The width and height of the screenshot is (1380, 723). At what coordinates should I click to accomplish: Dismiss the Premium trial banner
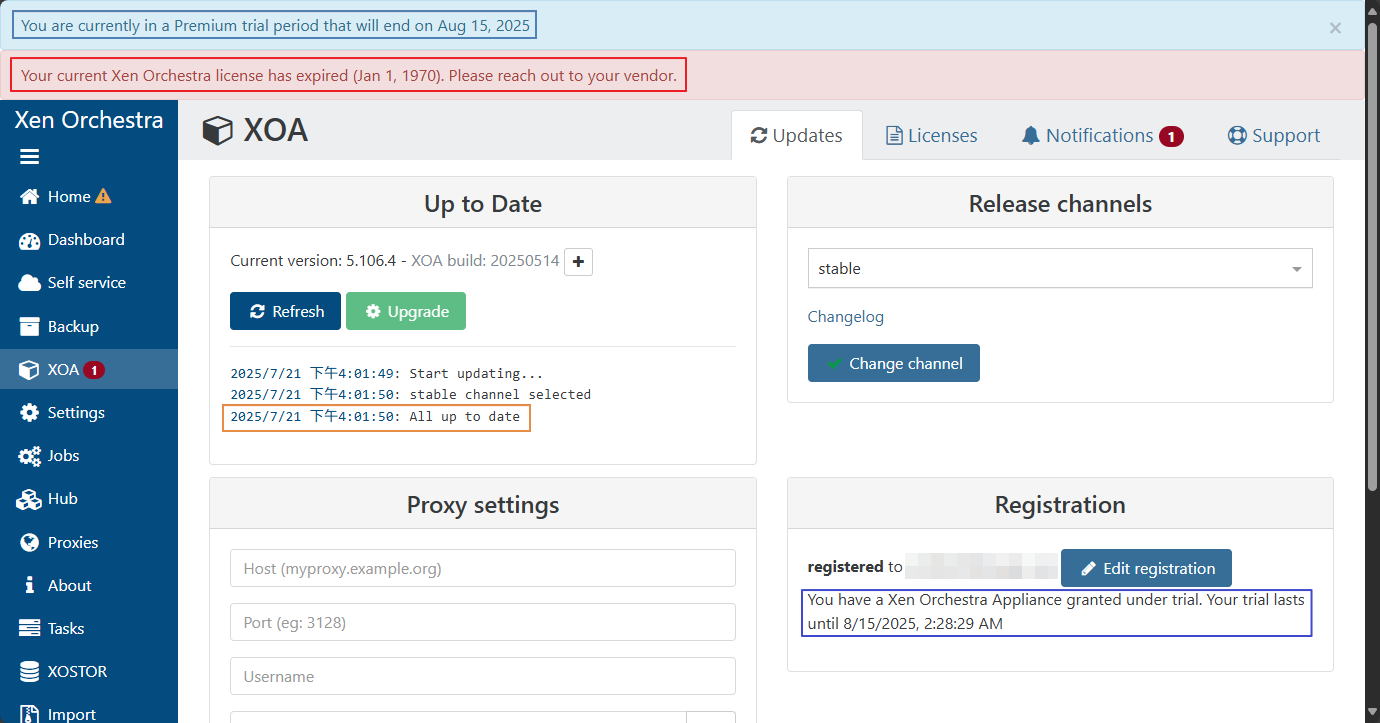click(x=1335, y=28)
